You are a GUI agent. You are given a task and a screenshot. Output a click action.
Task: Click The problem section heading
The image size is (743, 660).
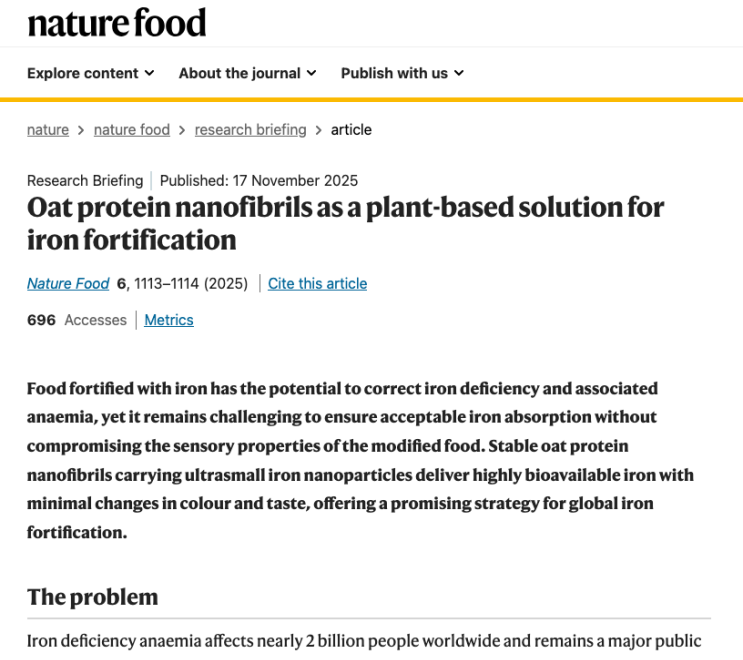pos(92,597)
